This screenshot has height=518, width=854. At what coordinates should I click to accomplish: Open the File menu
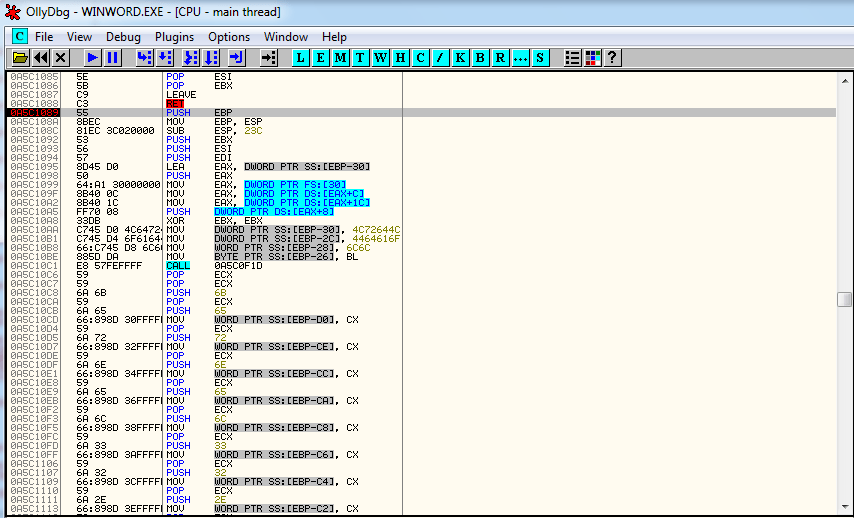click(44, 37)
